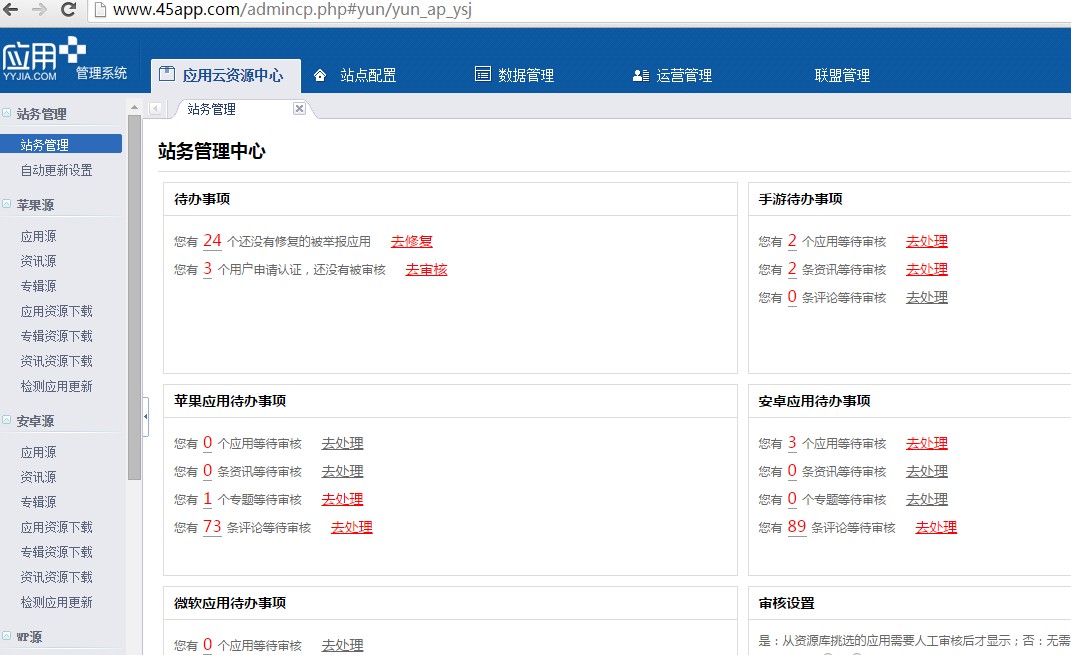Click 去处理 for 苹果 专题 awaiting review
The width and height of the screenshot is (1071, 655).
342,499
